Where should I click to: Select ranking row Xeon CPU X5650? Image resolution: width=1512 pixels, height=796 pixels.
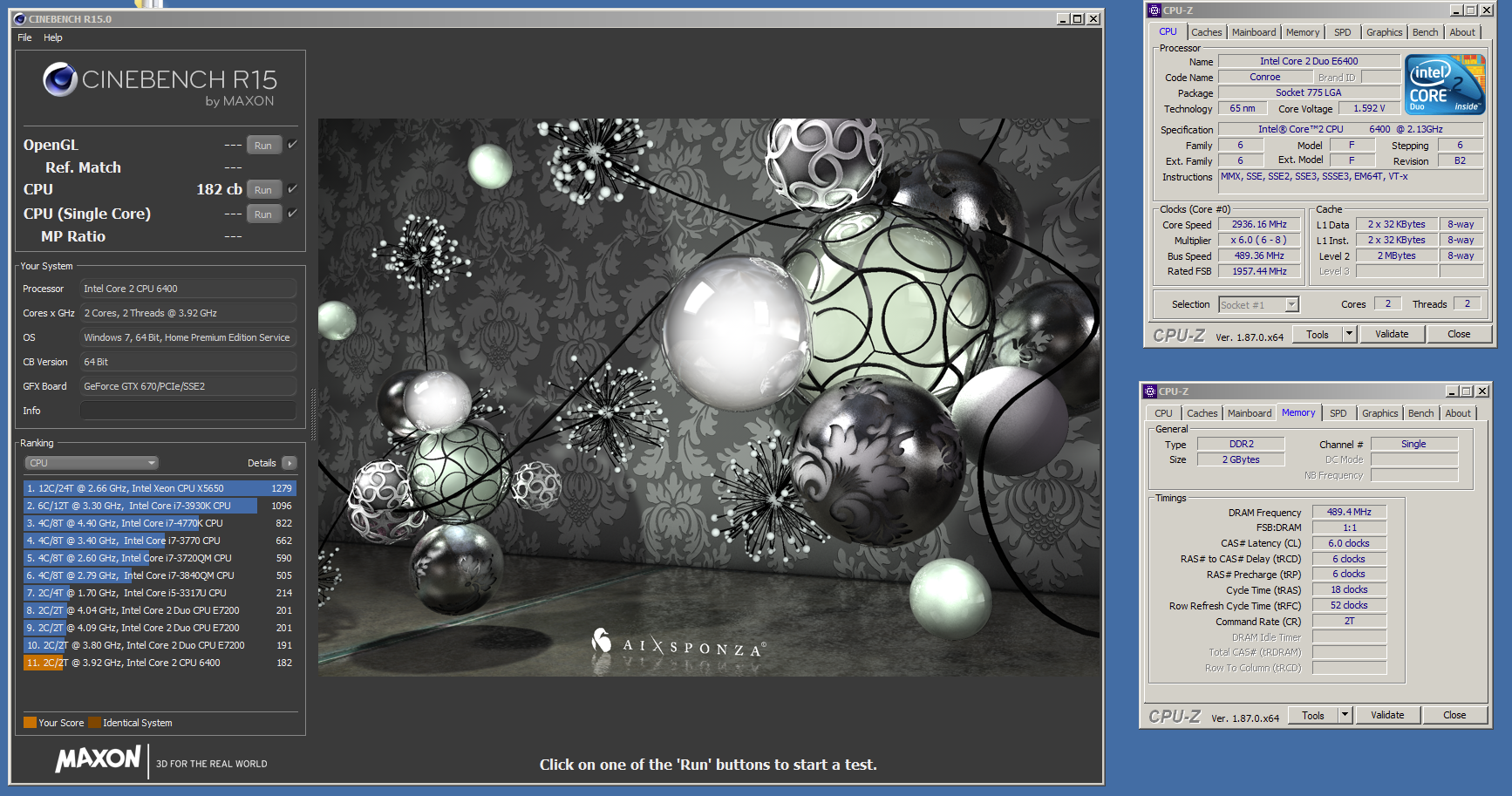(160, 488)
